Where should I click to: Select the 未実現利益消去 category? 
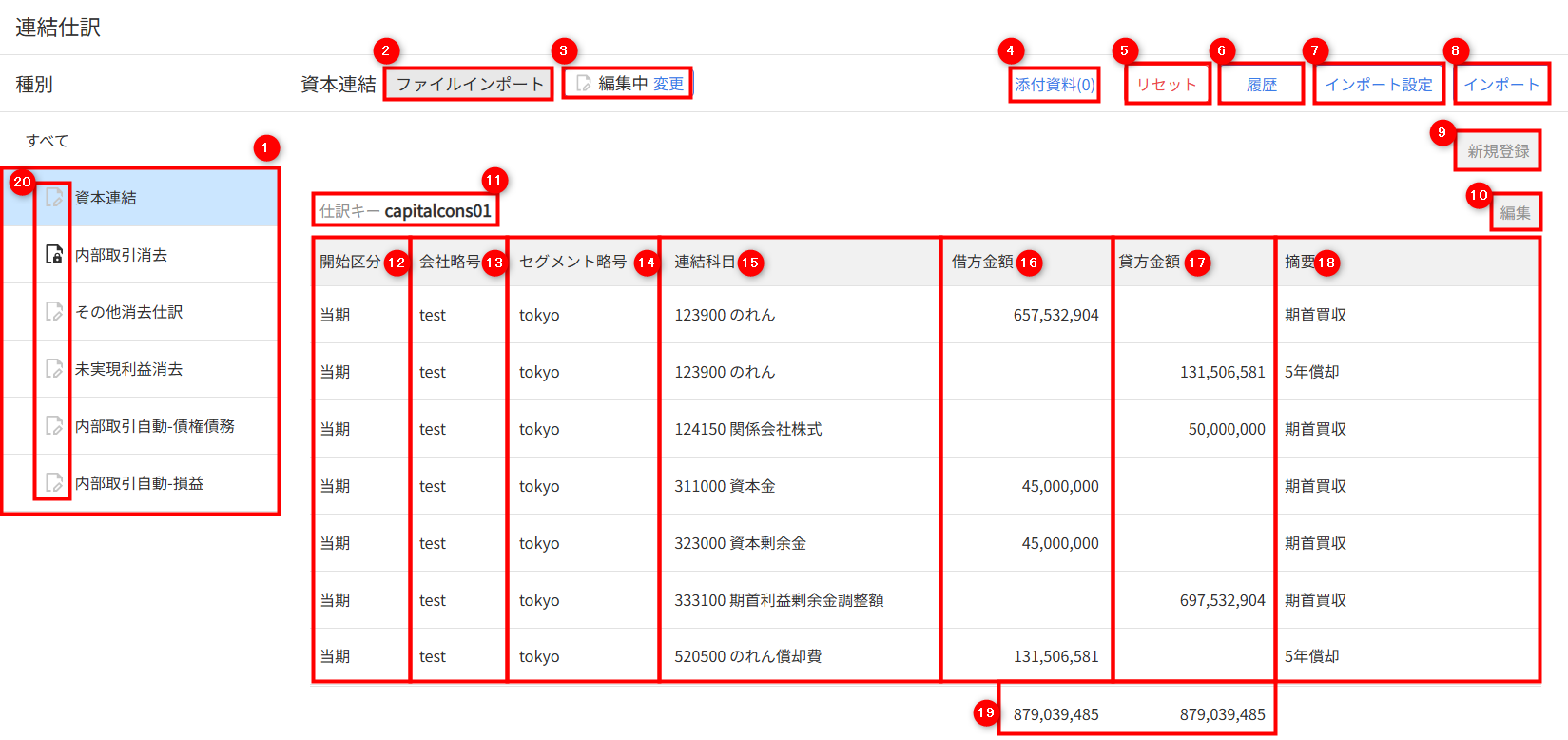click(129, 369)
